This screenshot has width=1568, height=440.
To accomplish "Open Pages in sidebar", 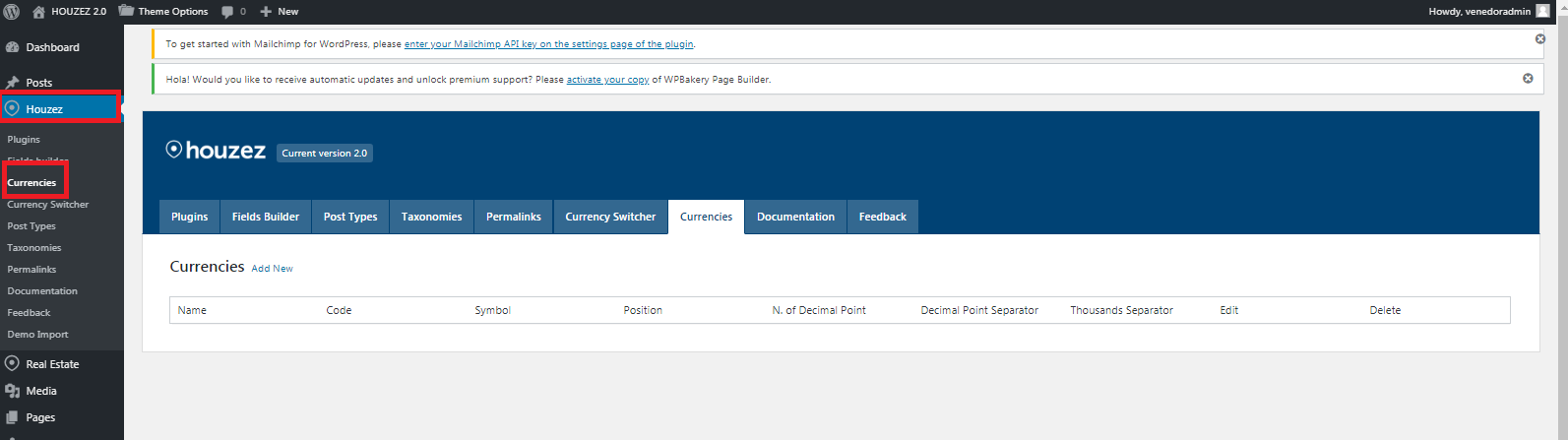I will pos(40,417).
